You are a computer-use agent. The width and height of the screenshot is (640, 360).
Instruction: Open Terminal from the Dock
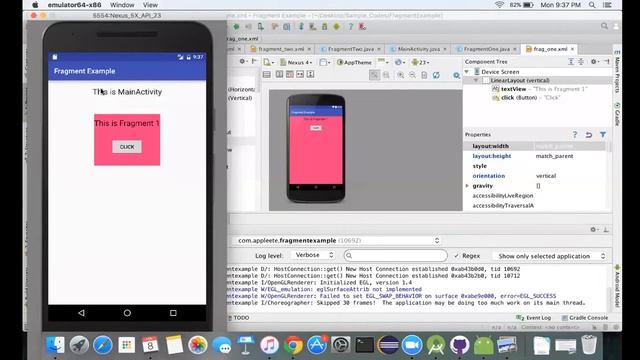pyautogui.click(x=364, y=345)
